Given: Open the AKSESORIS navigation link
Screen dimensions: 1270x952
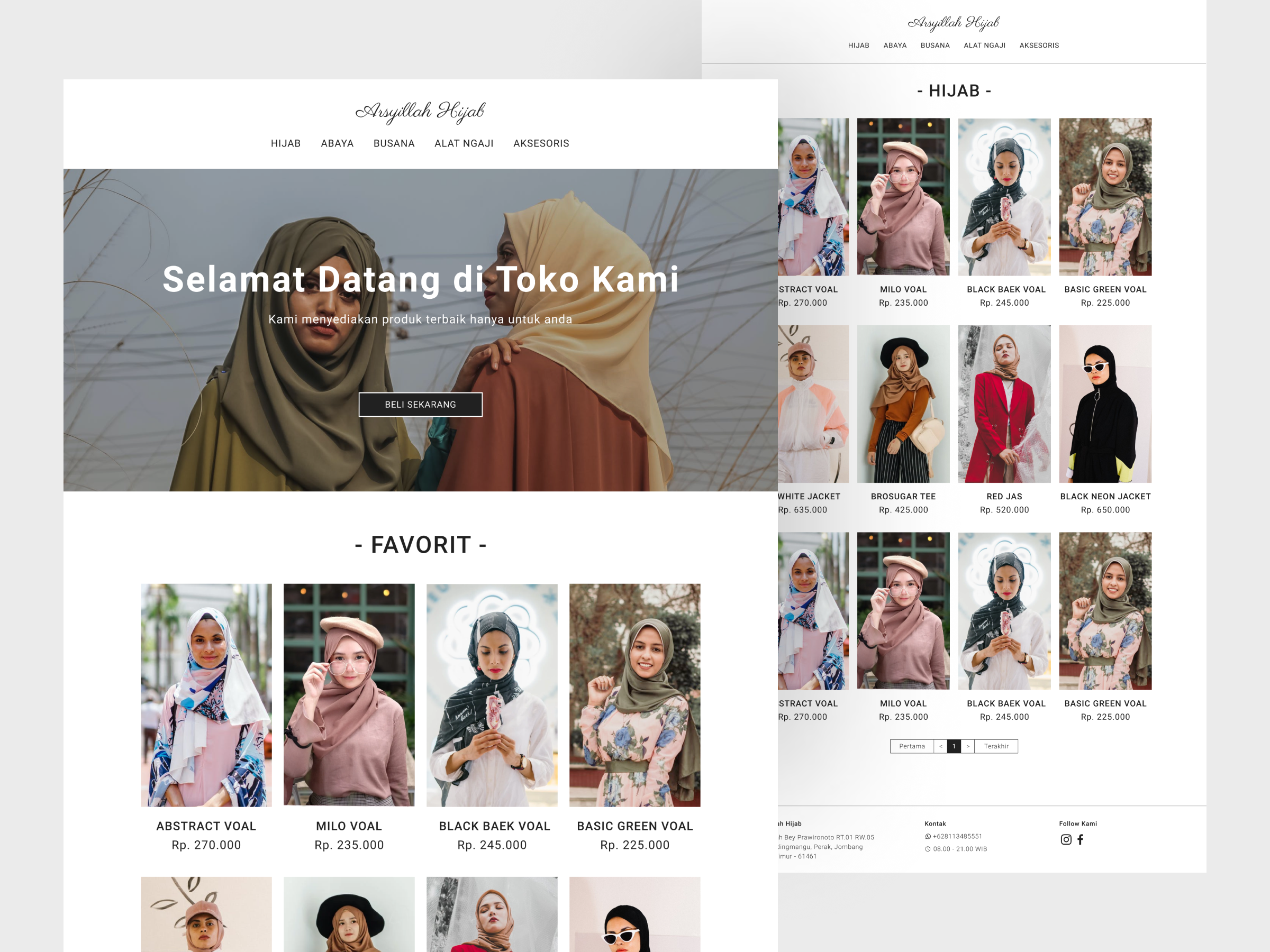Looking at the screenshot, I should click(541, 143).
